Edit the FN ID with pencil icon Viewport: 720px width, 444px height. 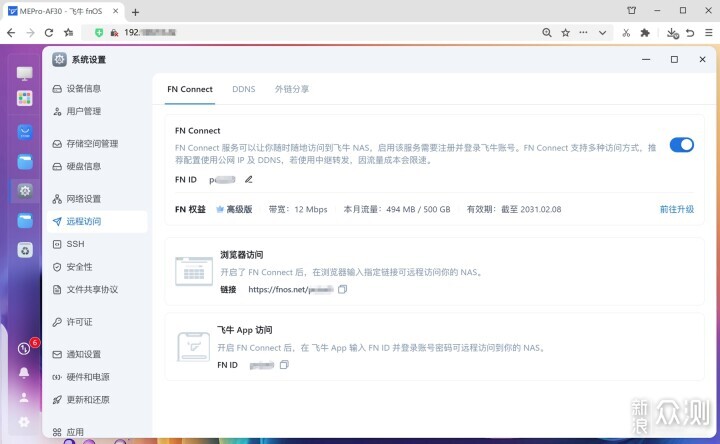[x=248, y=180]
